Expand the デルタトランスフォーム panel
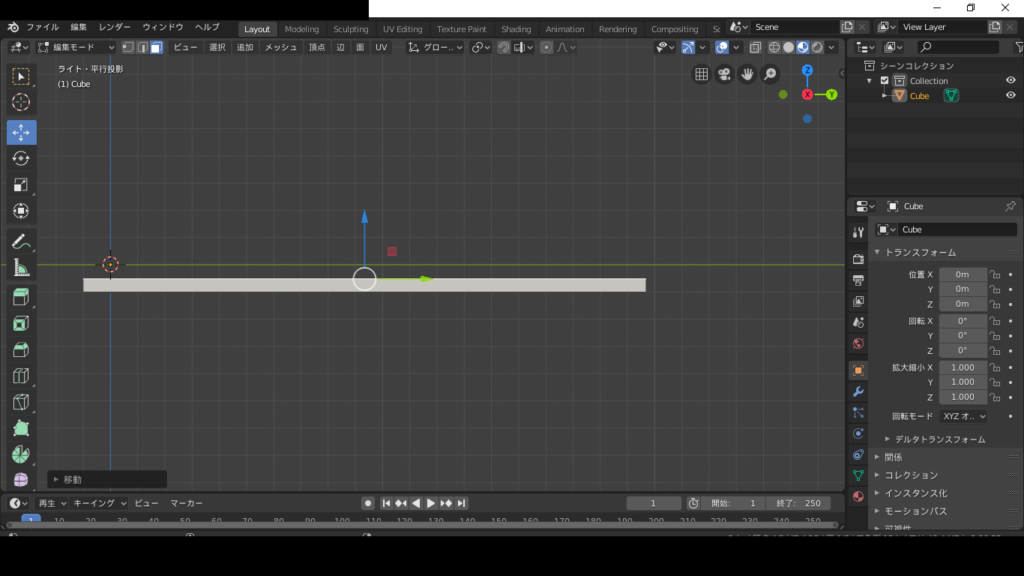The height and width of the screenshot is (576, 1024). (x=936, y=439)
